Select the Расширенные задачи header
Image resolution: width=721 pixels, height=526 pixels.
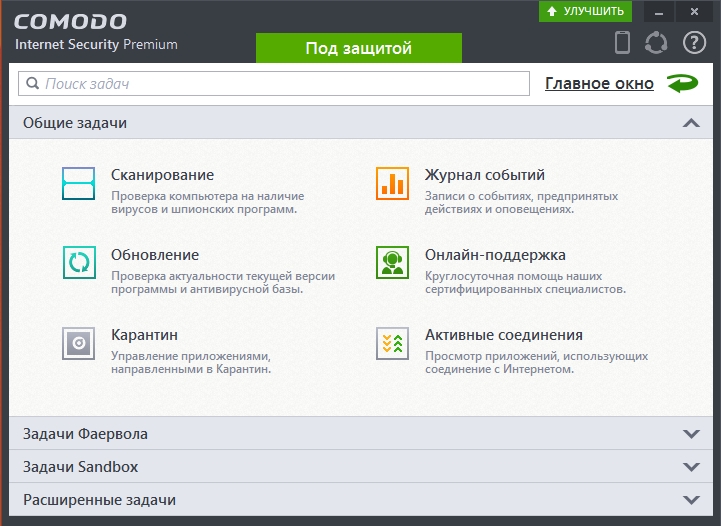coord(361,500)
